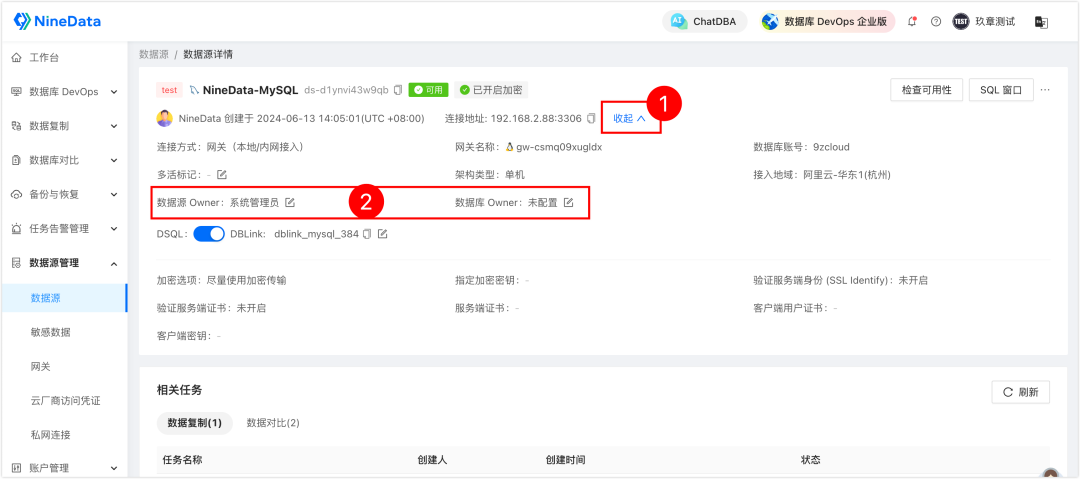Click the NineData logo
Screen dimensions: 1080x479
tap(57, 21)
